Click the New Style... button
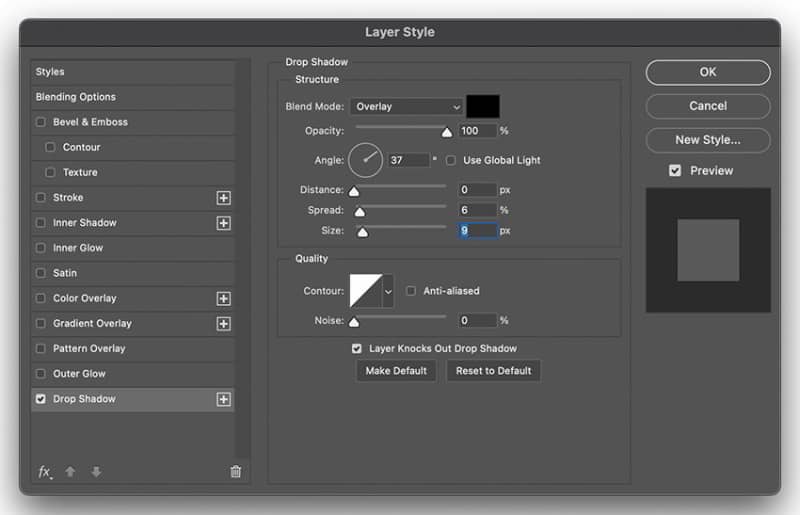The image size is (800, 515). (x=708, y=140)
